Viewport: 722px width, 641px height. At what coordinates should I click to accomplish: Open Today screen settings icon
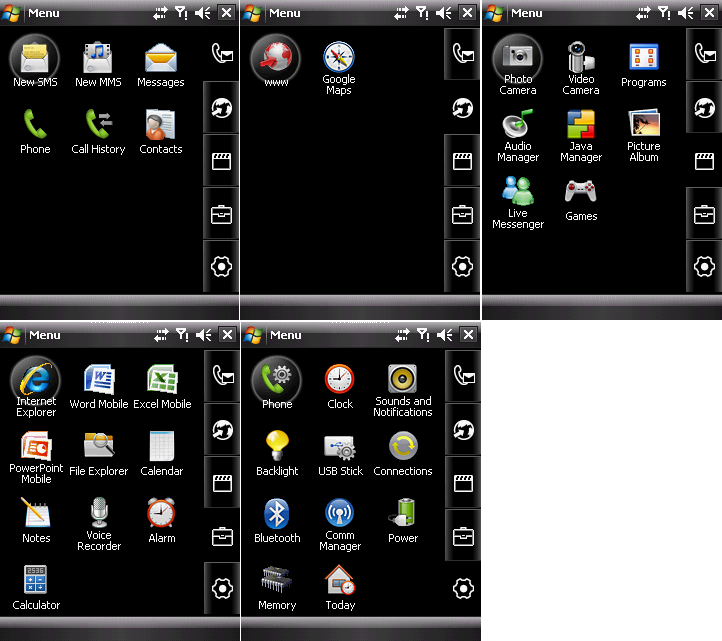340,579
